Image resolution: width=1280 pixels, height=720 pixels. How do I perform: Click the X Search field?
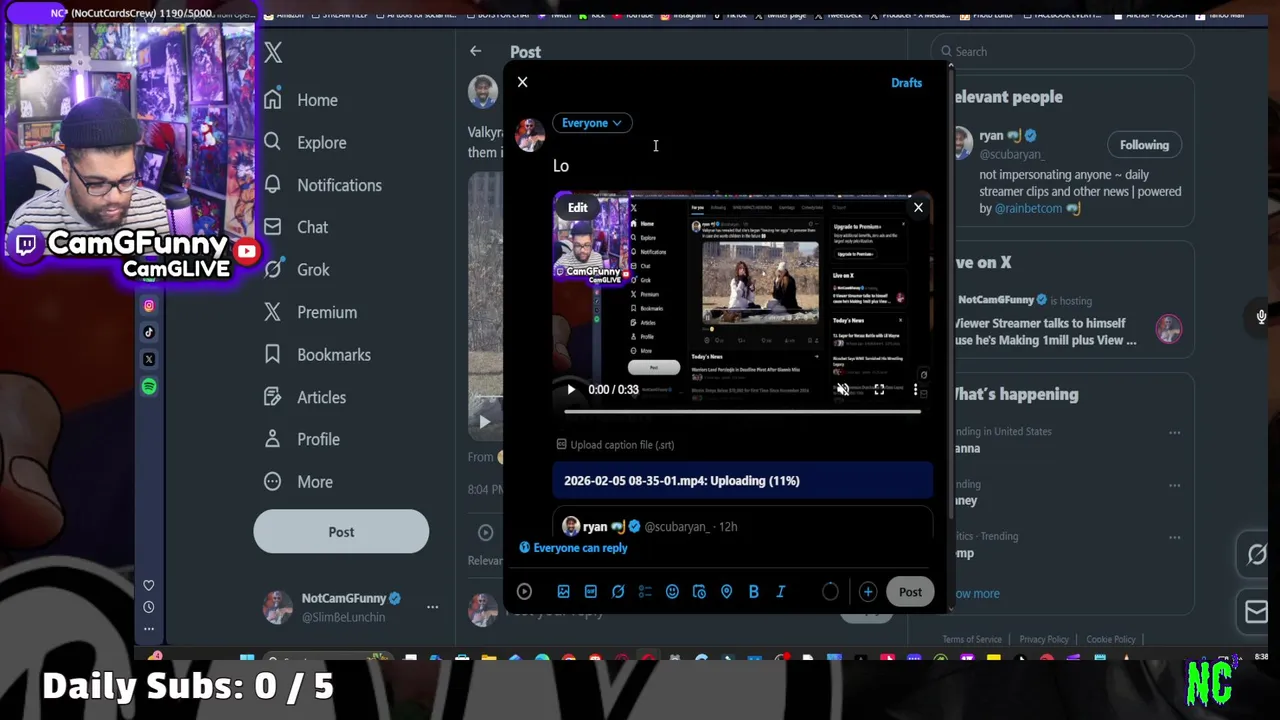pyautogui.click(x=1062, y=52)
